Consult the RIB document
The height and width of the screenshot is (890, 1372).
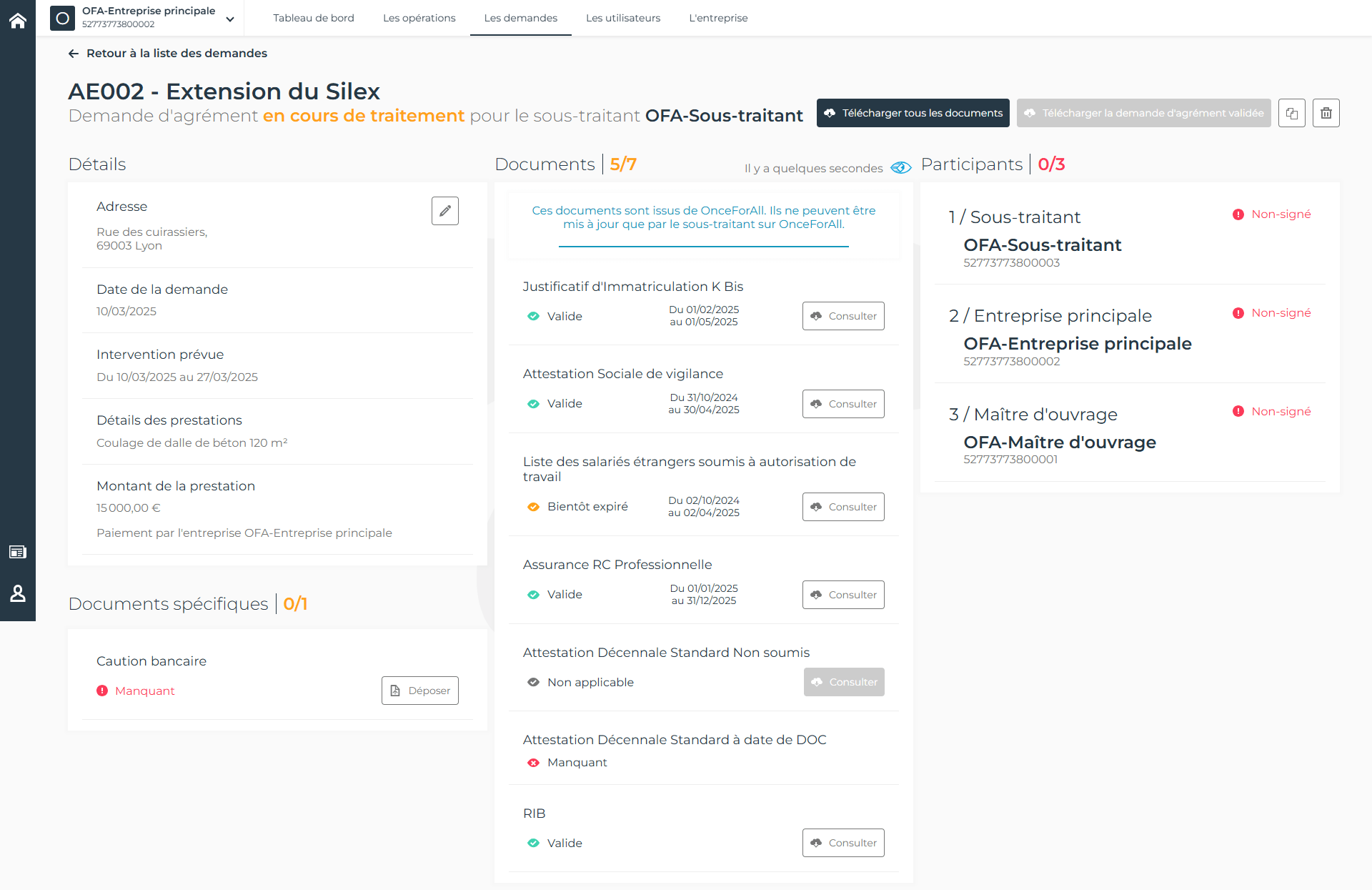(x=842, y=843)
